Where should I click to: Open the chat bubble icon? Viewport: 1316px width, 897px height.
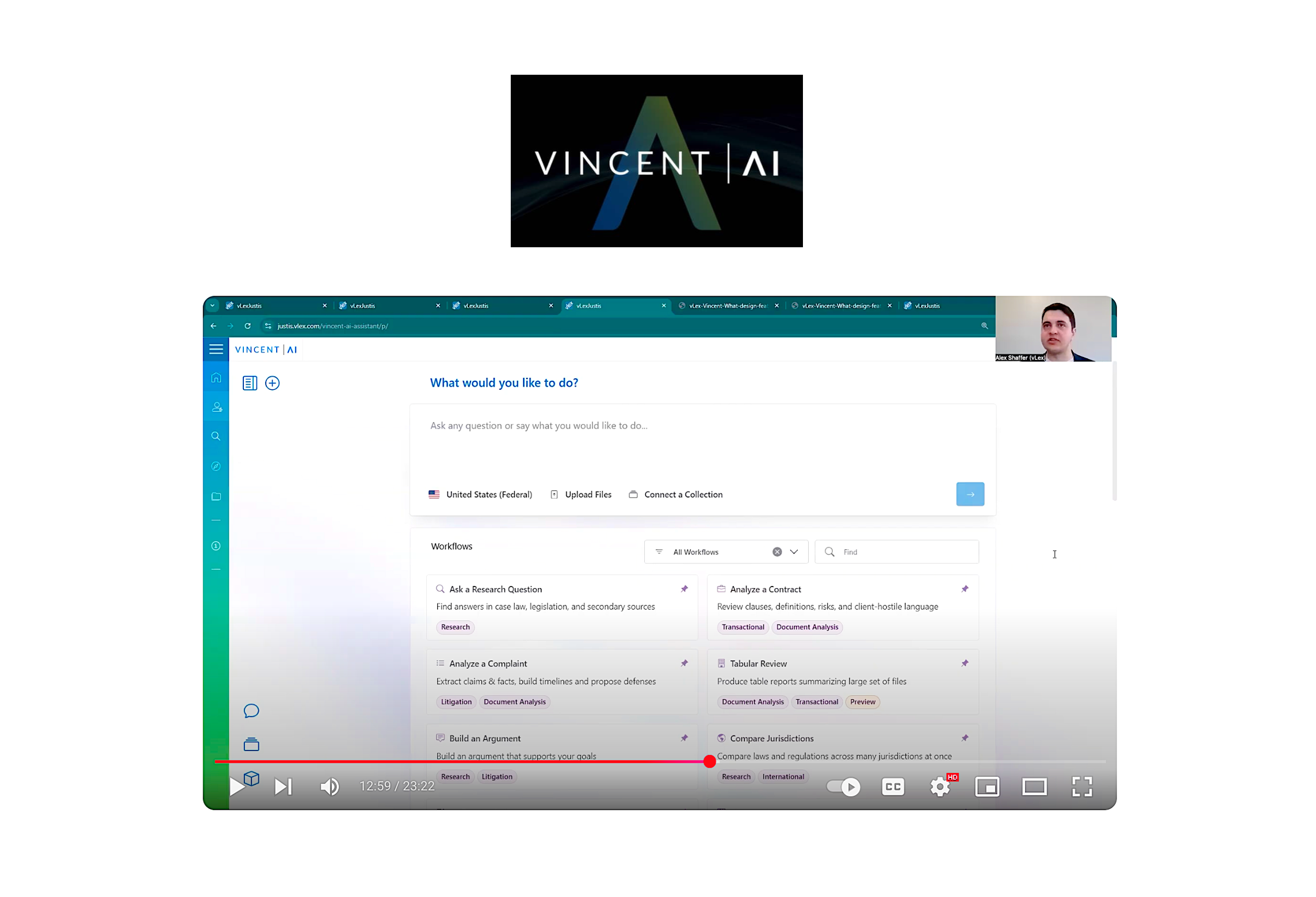pos(251,712)
